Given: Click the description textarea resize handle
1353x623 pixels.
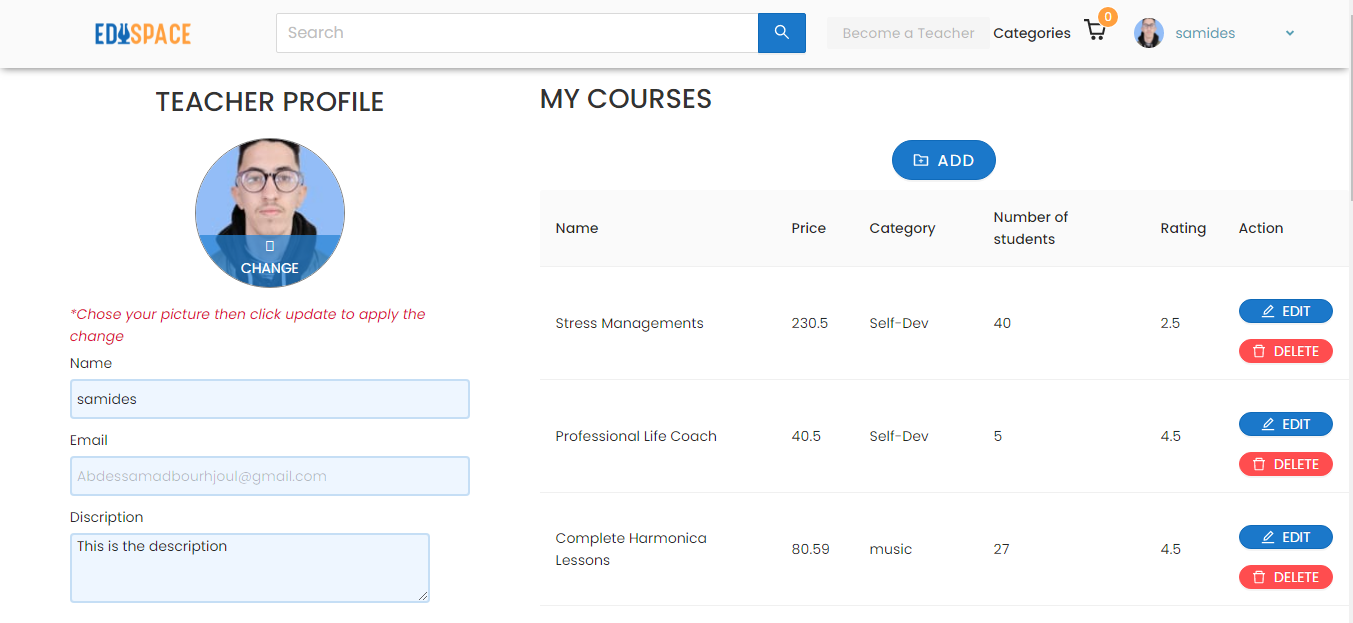Looking at the screenshot, I should [x=423, y=596].
